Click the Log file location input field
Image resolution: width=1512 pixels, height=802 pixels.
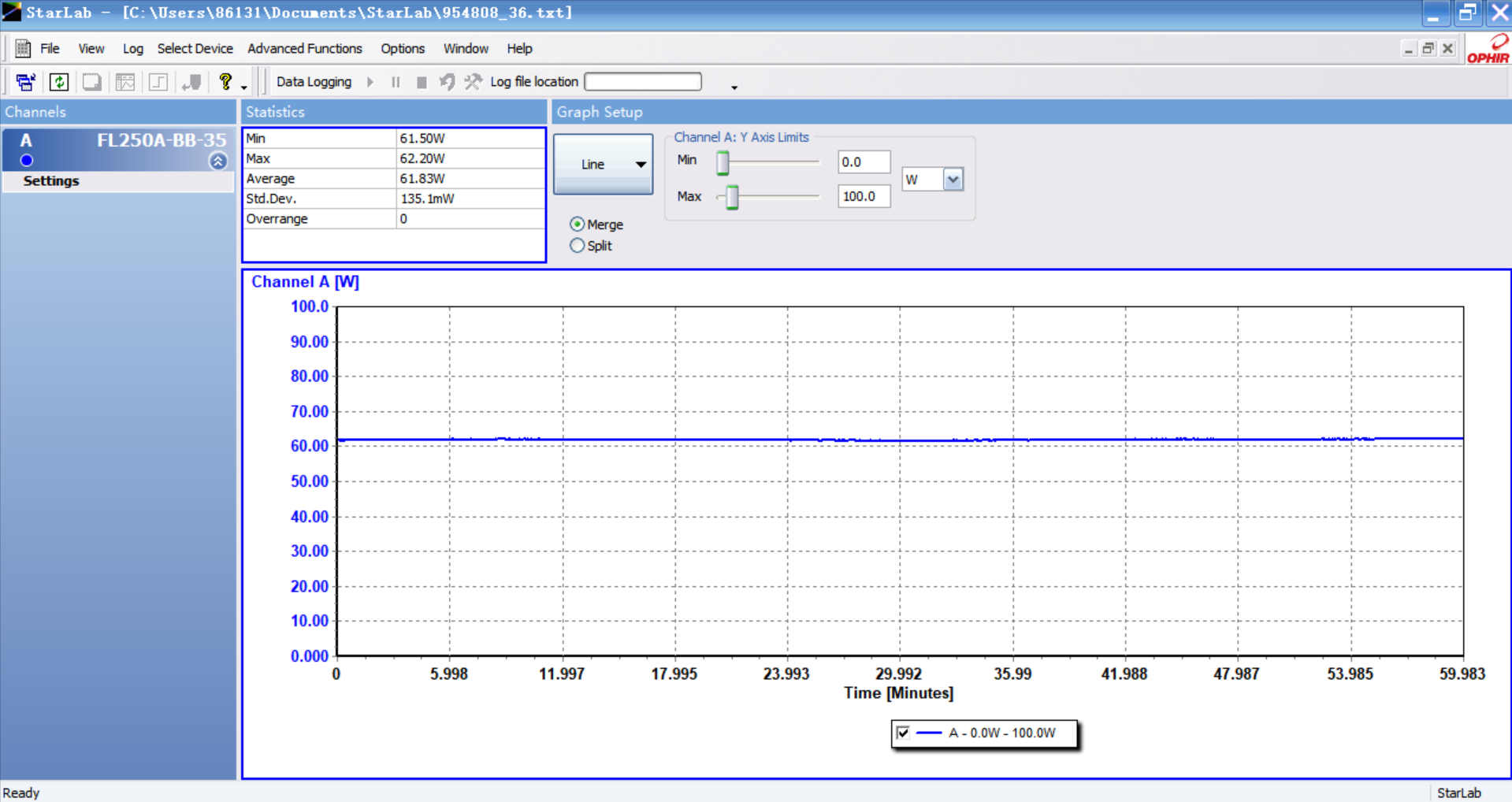click(643, 82)
